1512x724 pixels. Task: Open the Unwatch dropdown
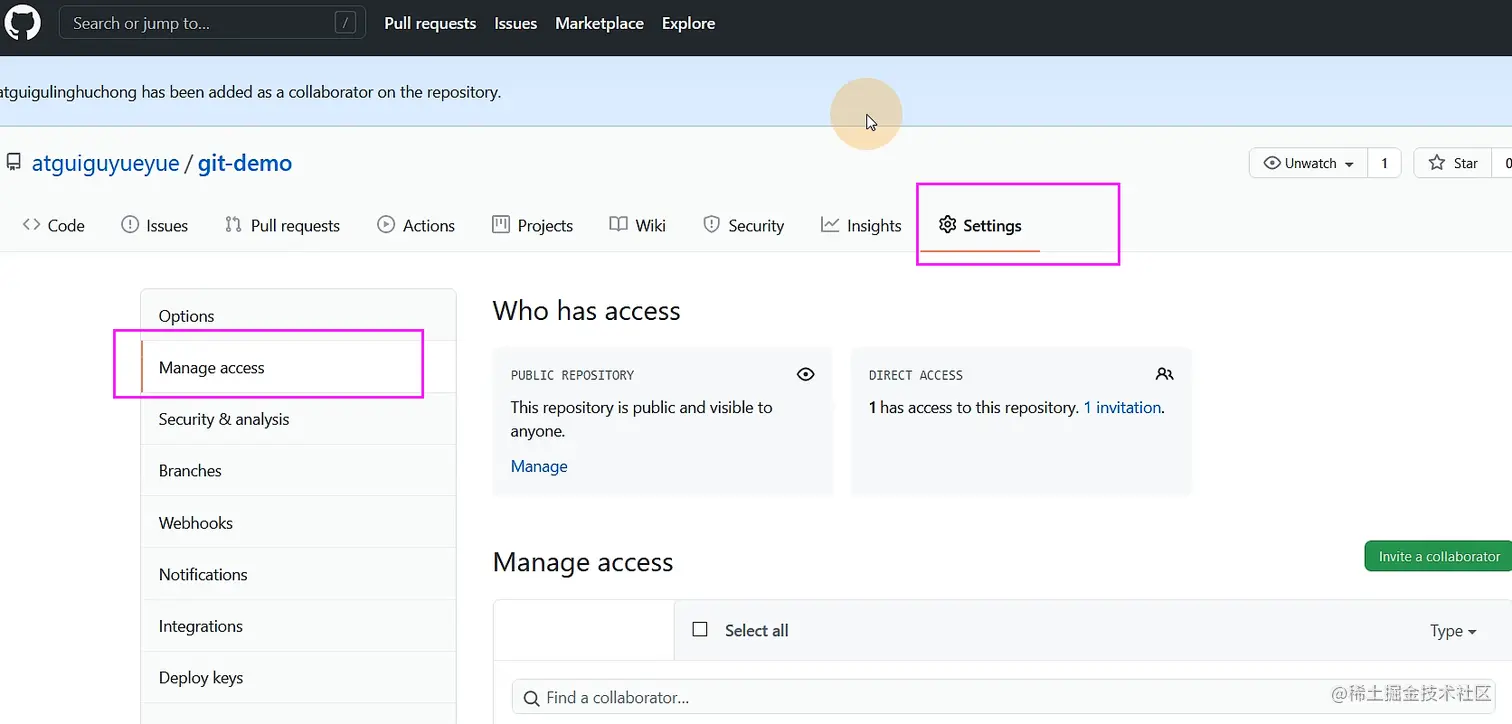pyautogui.click(x=1308, y=163)
